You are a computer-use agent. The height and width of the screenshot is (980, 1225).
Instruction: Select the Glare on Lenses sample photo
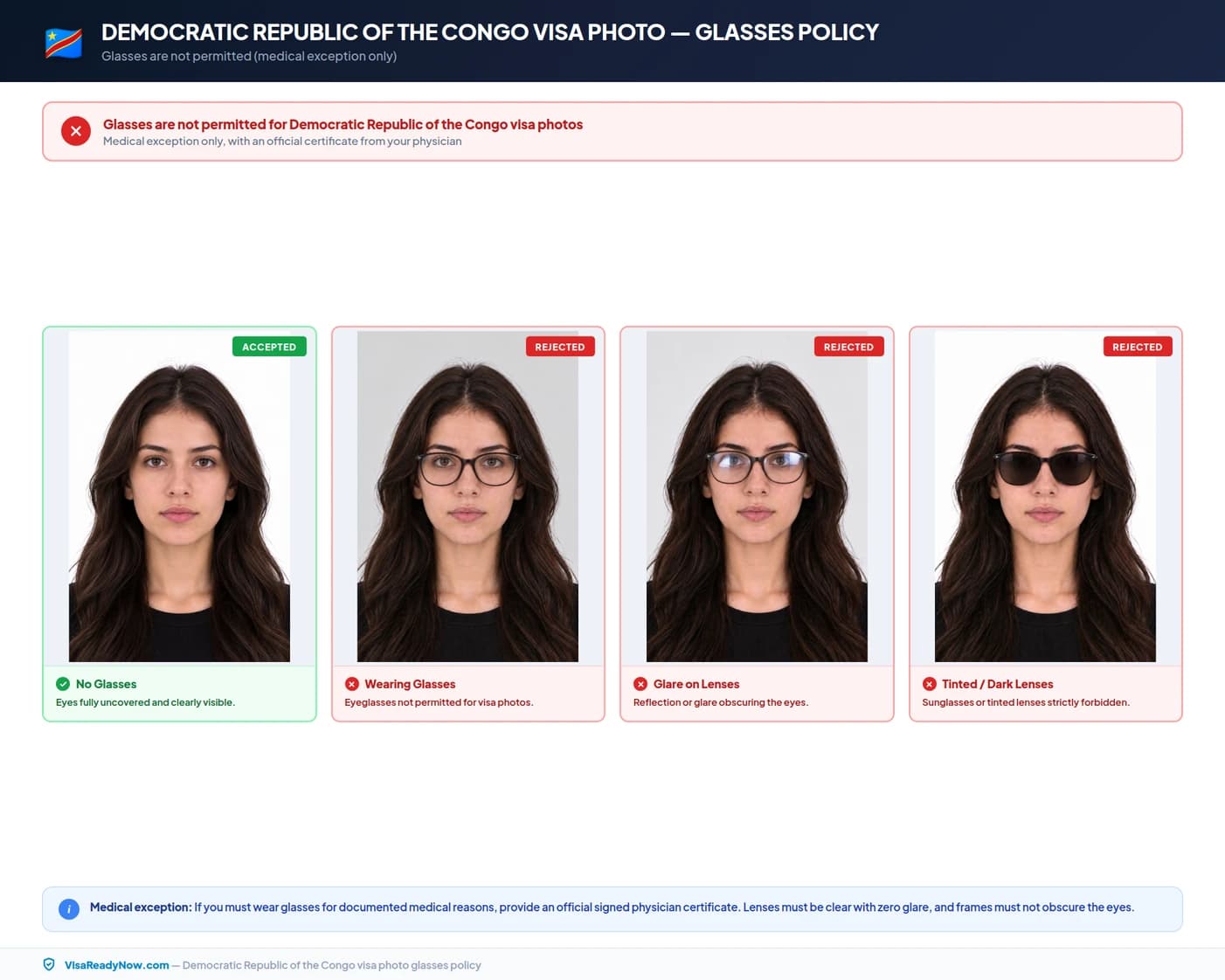coord(757,496)
